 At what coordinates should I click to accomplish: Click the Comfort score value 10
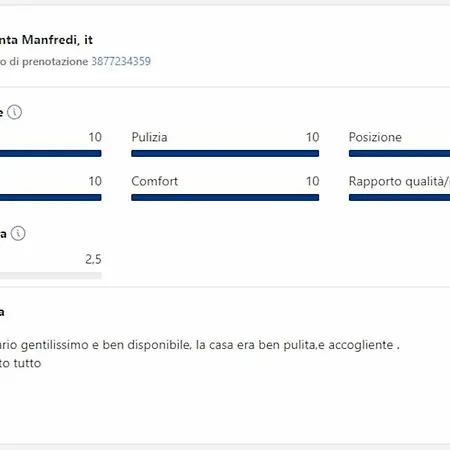coord(313,181)
